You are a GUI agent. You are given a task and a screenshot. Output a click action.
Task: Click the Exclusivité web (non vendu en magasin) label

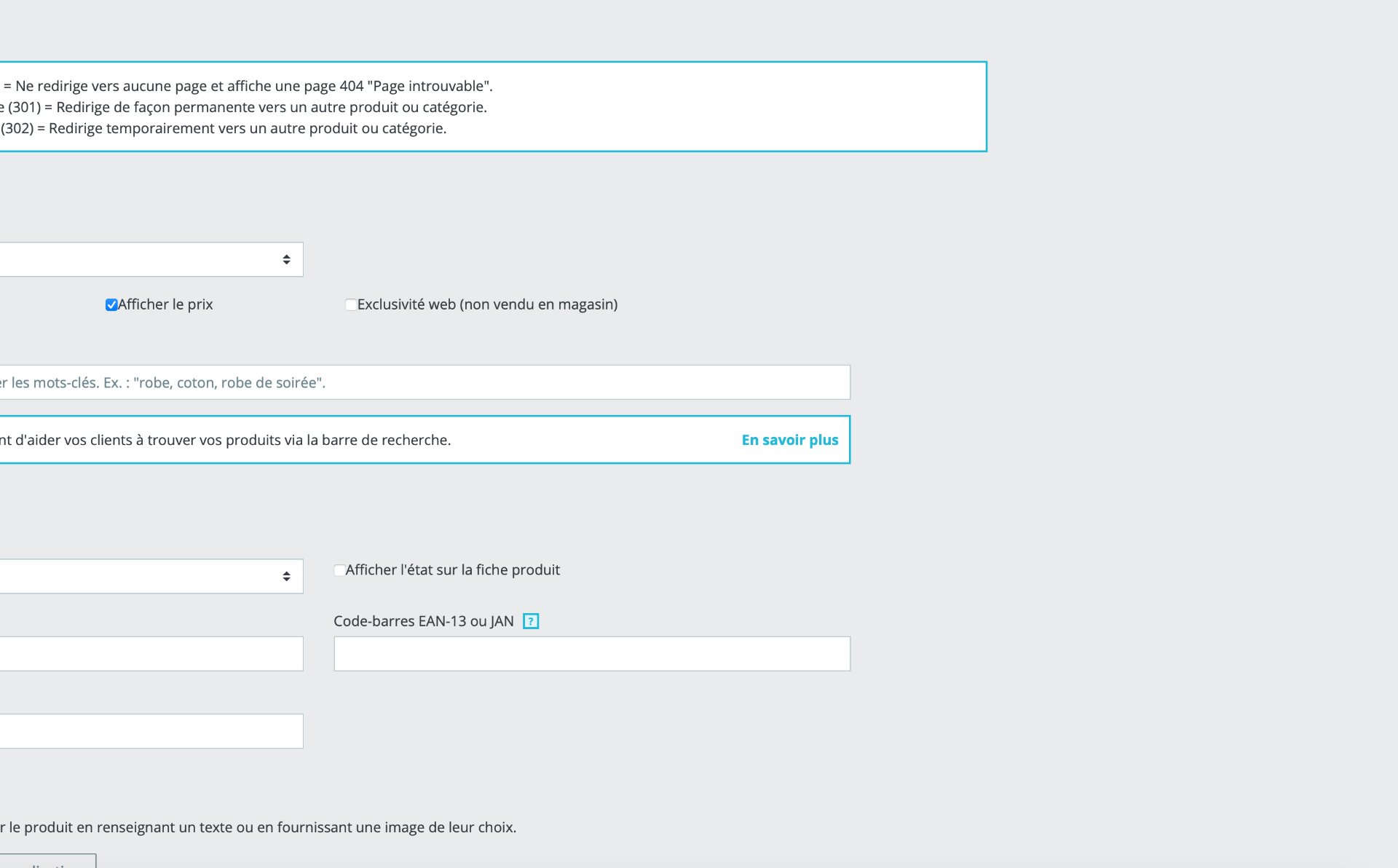point(487,304)
